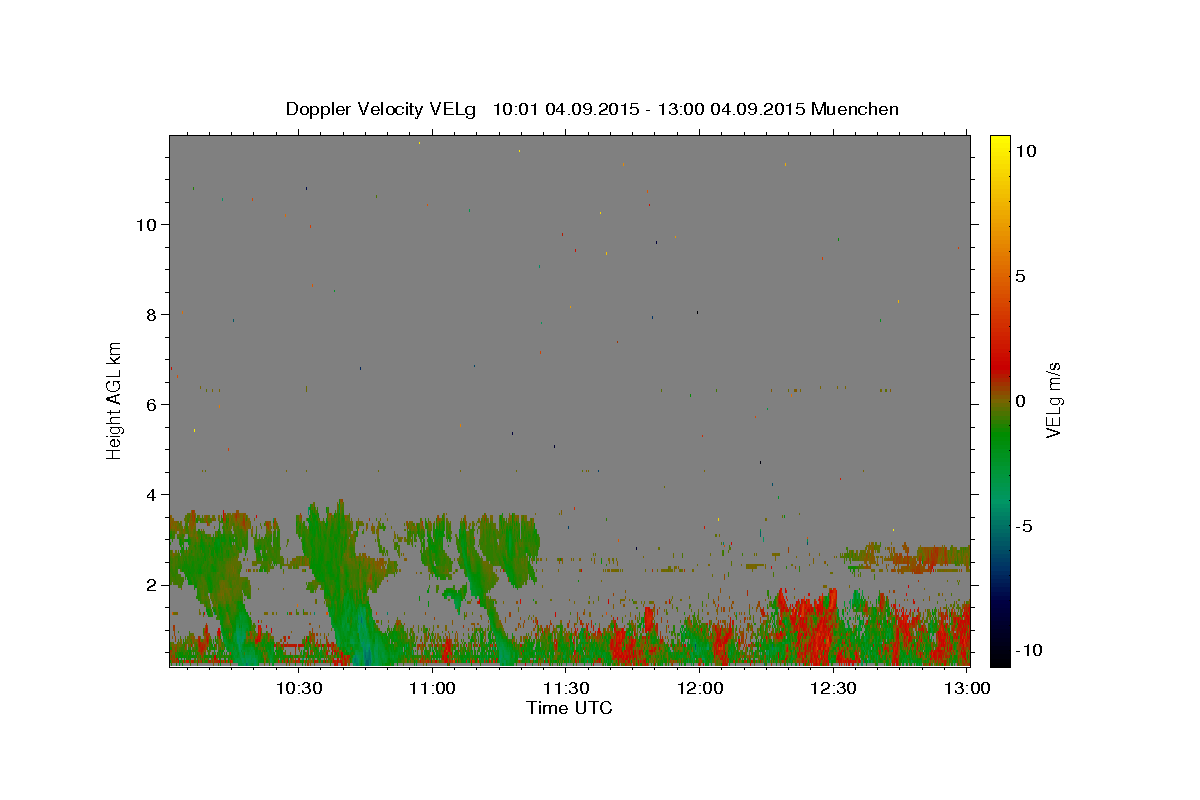Click the 11:00 time tick label
The width and height of the screenshot is (1200, 800).
click(432, 688)
